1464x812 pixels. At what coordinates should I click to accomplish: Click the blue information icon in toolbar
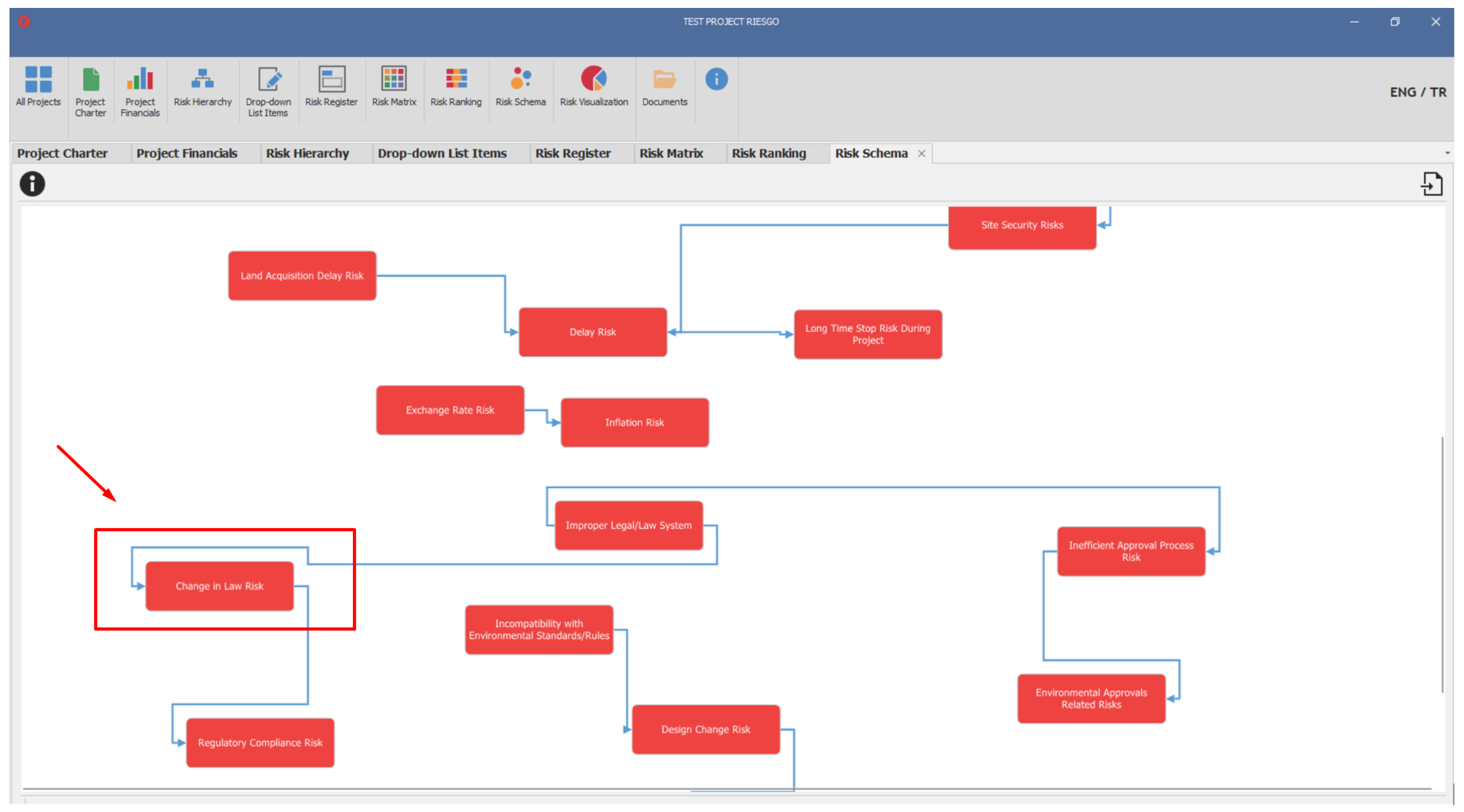point(716,79)
